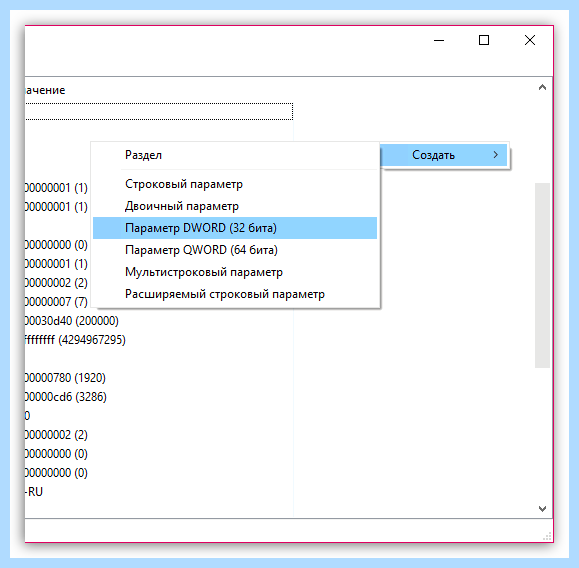Select the value 00000007 (7)

pyautogui.click(x=56, y=302)
